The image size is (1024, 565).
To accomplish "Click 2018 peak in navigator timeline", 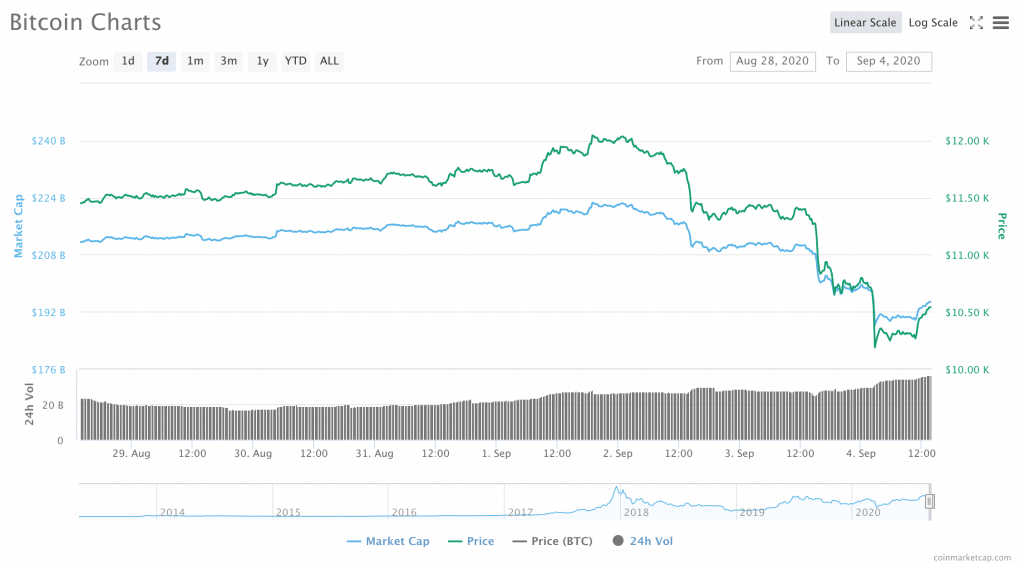I will 618,492.
